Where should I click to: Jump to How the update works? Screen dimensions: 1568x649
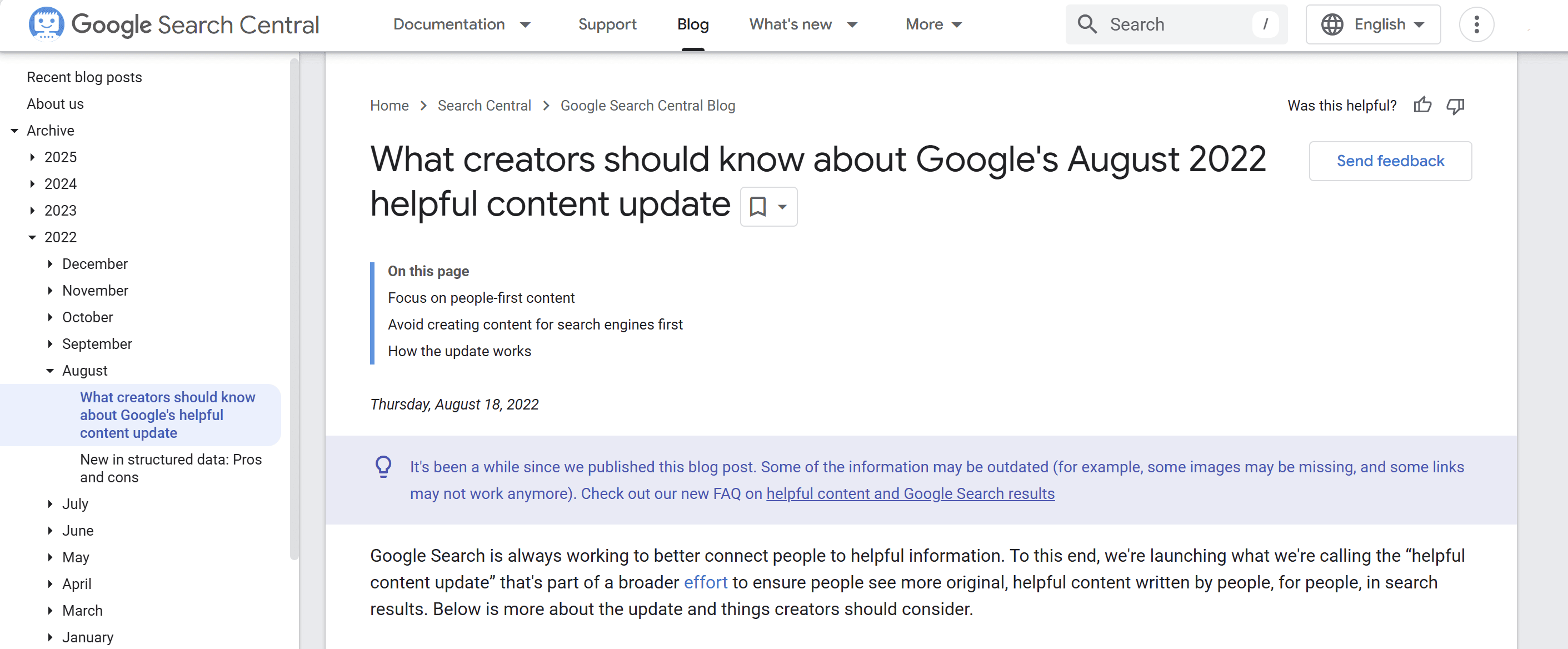tap(459, 351)
